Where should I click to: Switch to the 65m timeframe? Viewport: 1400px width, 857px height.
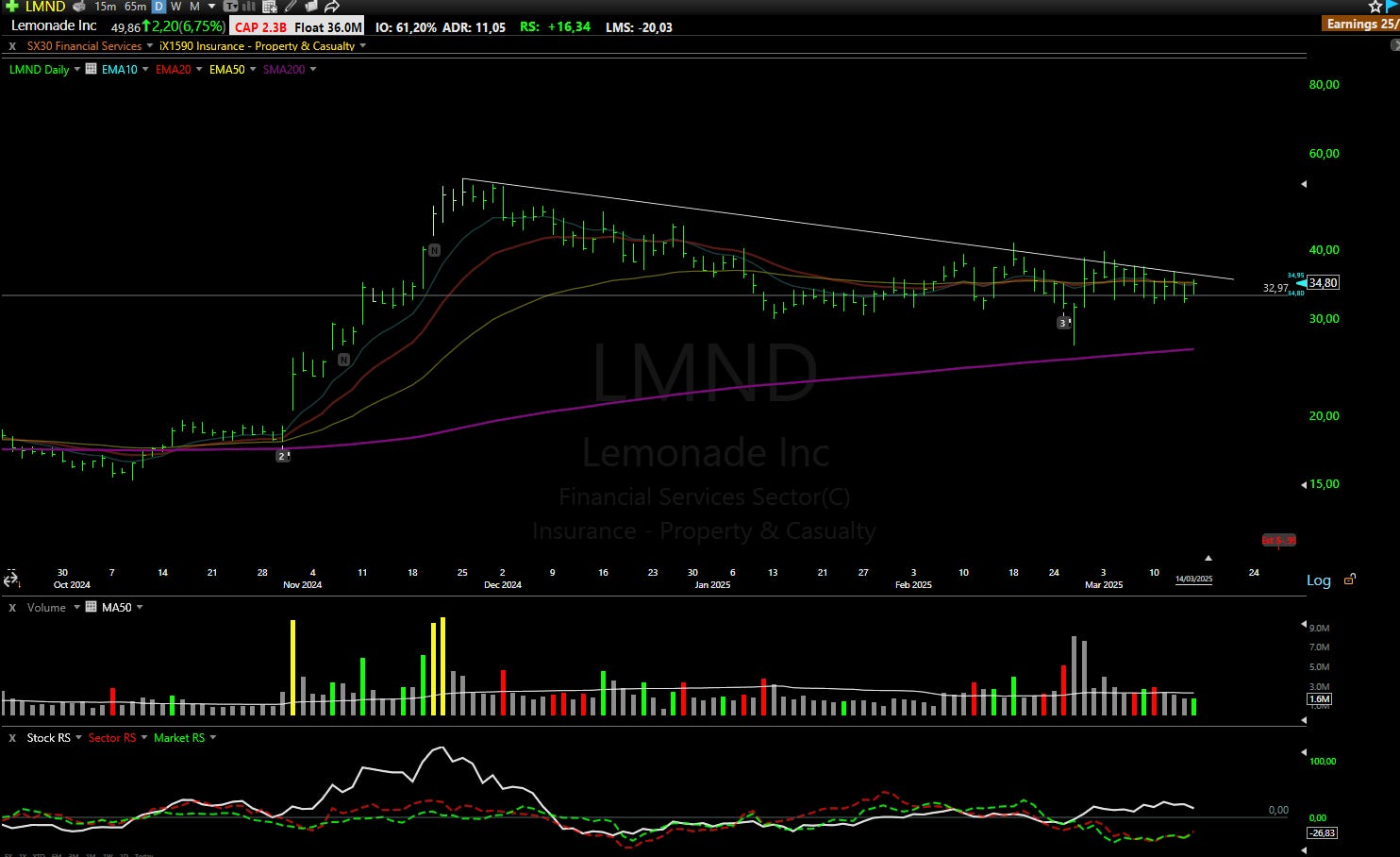[x=135, y=6]
